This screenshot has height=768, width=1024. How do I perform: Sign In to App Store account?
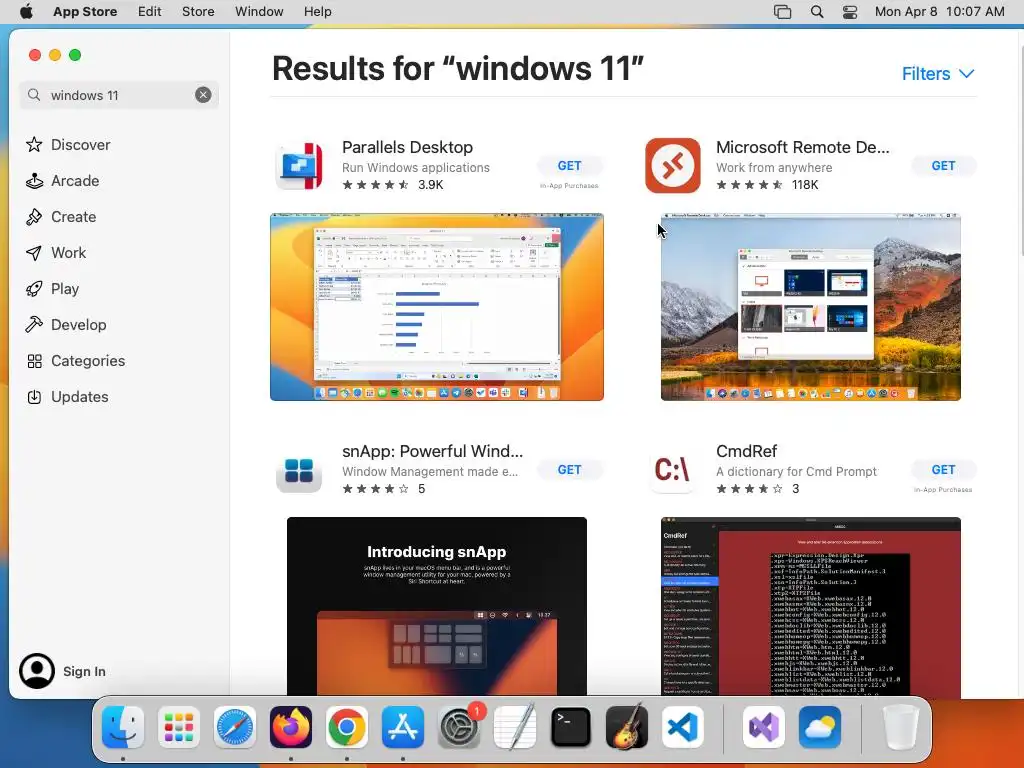[63, 671]
